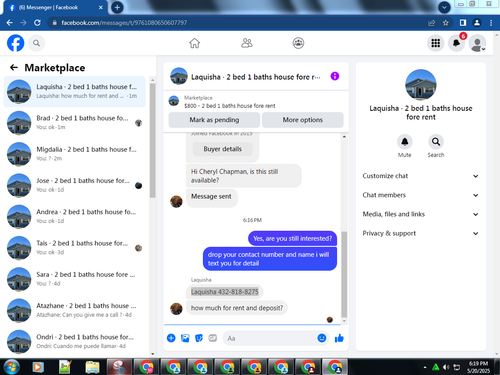Click the browser reload button
Image resolution: width=500 pixels, height=375 pixels.
37,23
